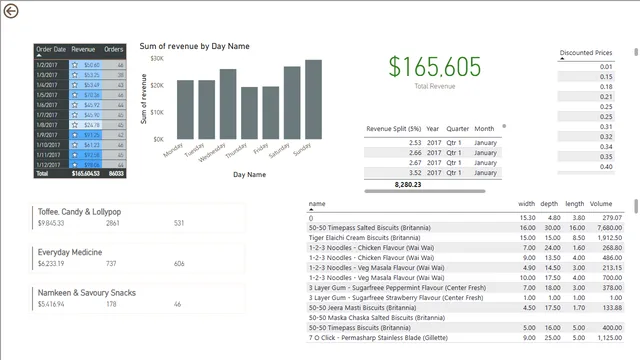Click the 7,680.00 volume cell
This screenshot has width=640, height=360.
tap(610, 228)
